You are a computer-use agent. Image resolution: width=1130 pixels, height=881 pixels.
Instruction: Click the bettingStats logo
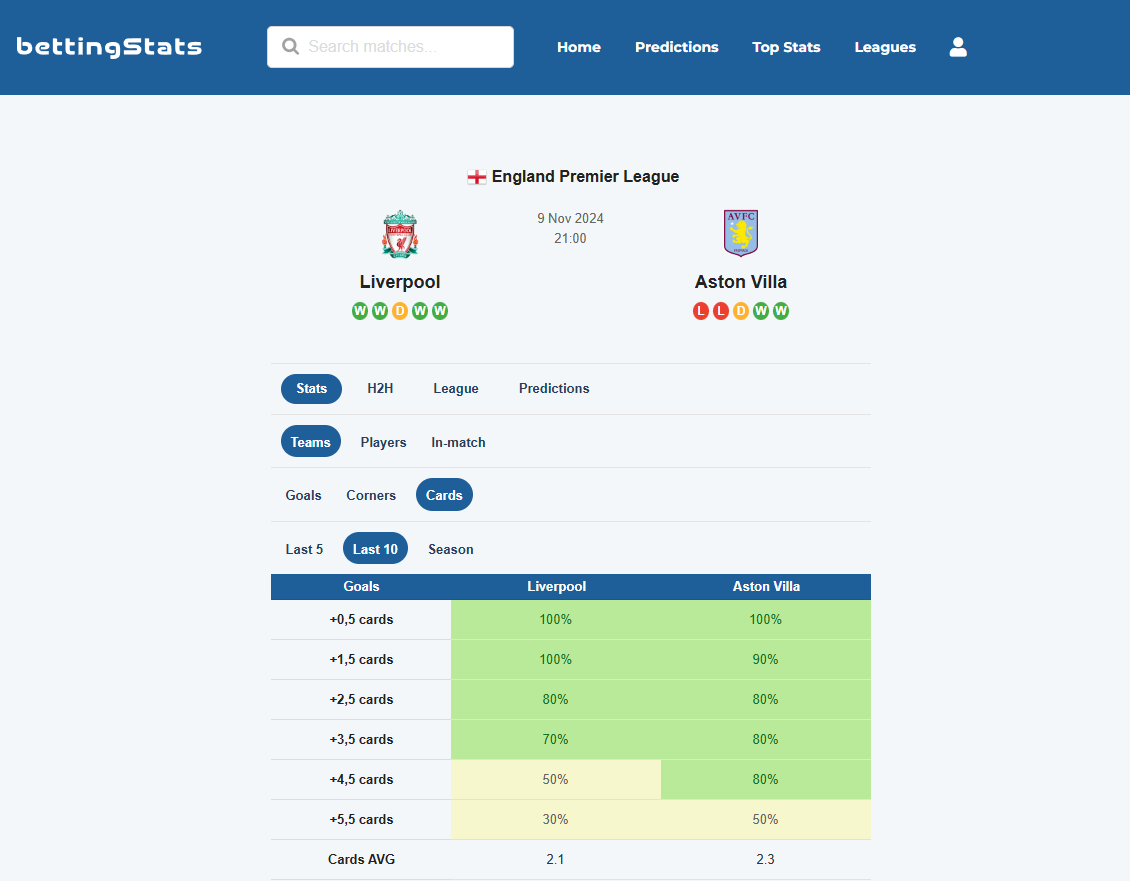pos(109,47)
